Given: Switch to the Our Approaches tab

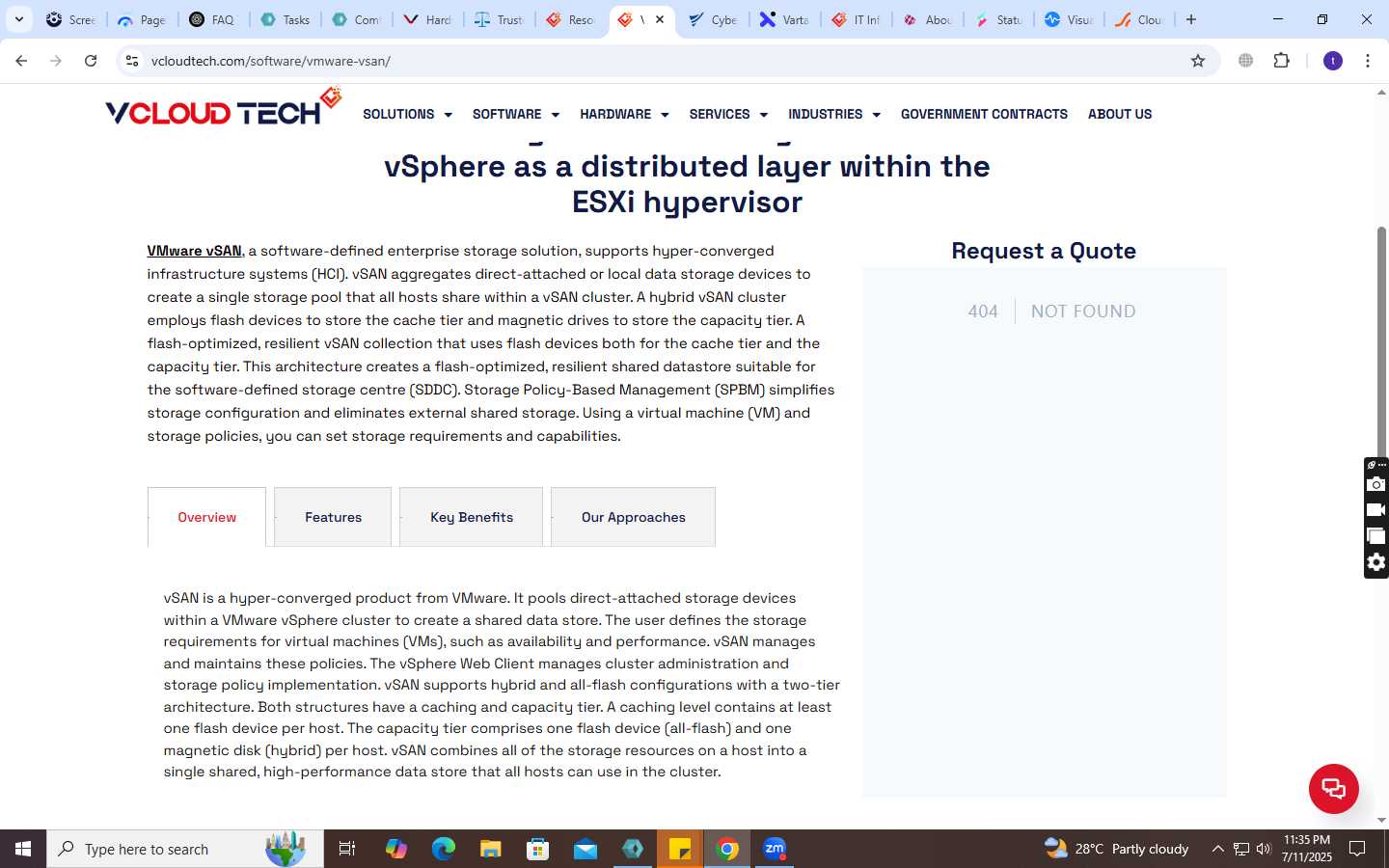Looking at the screenshot, I should (x=633, y=517).
